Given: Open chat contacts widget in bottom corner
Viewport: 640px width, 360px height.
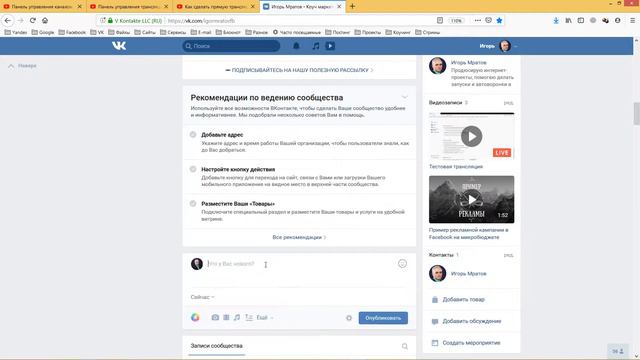Looking at the screenshot, I should coord(618,351).
